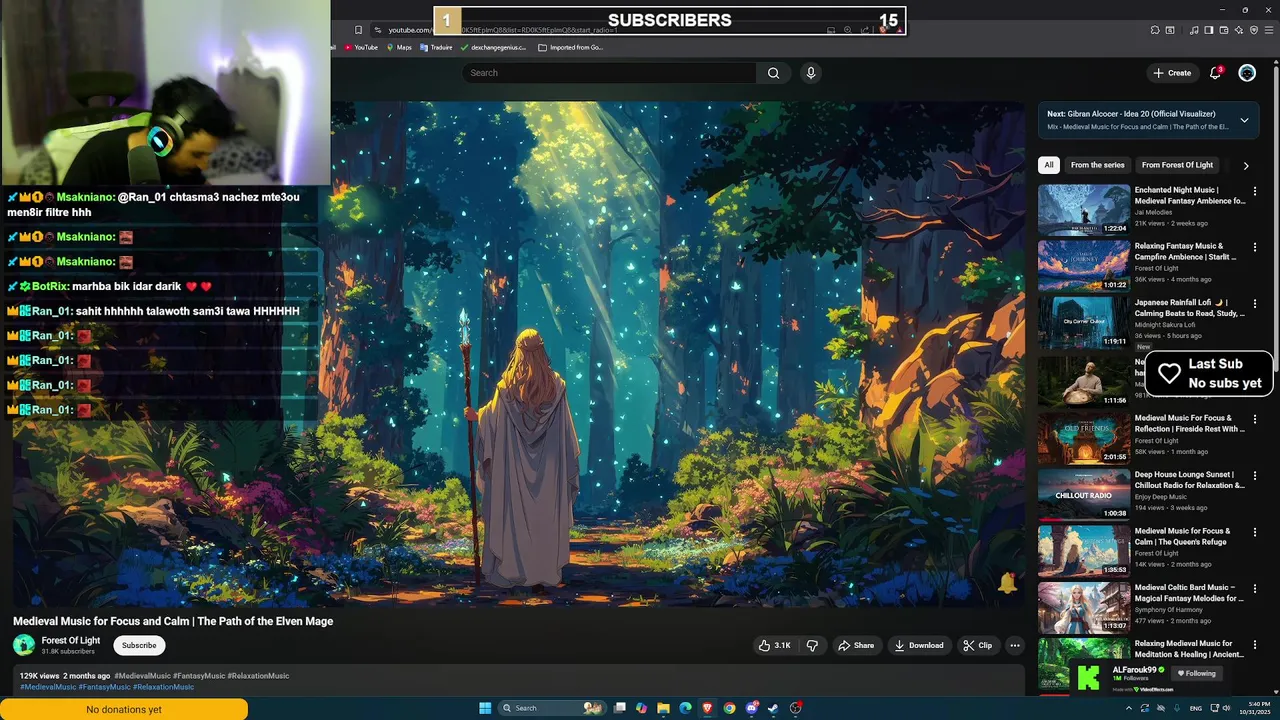This screenshot has height=720, width=1280.
Task: Open Brave hamburger main menu
Action: point(1269,30)
